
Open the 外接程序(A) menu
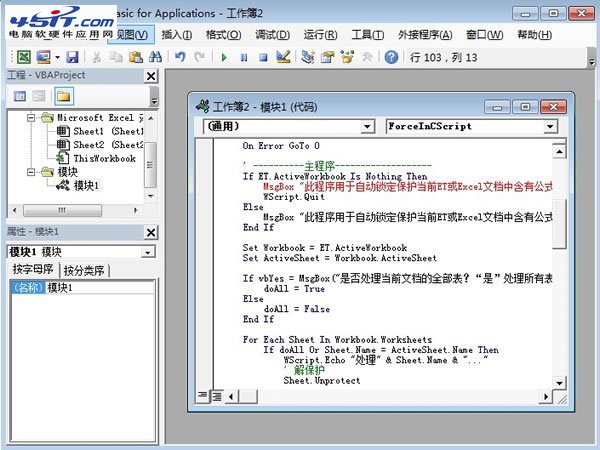[425, 35]
